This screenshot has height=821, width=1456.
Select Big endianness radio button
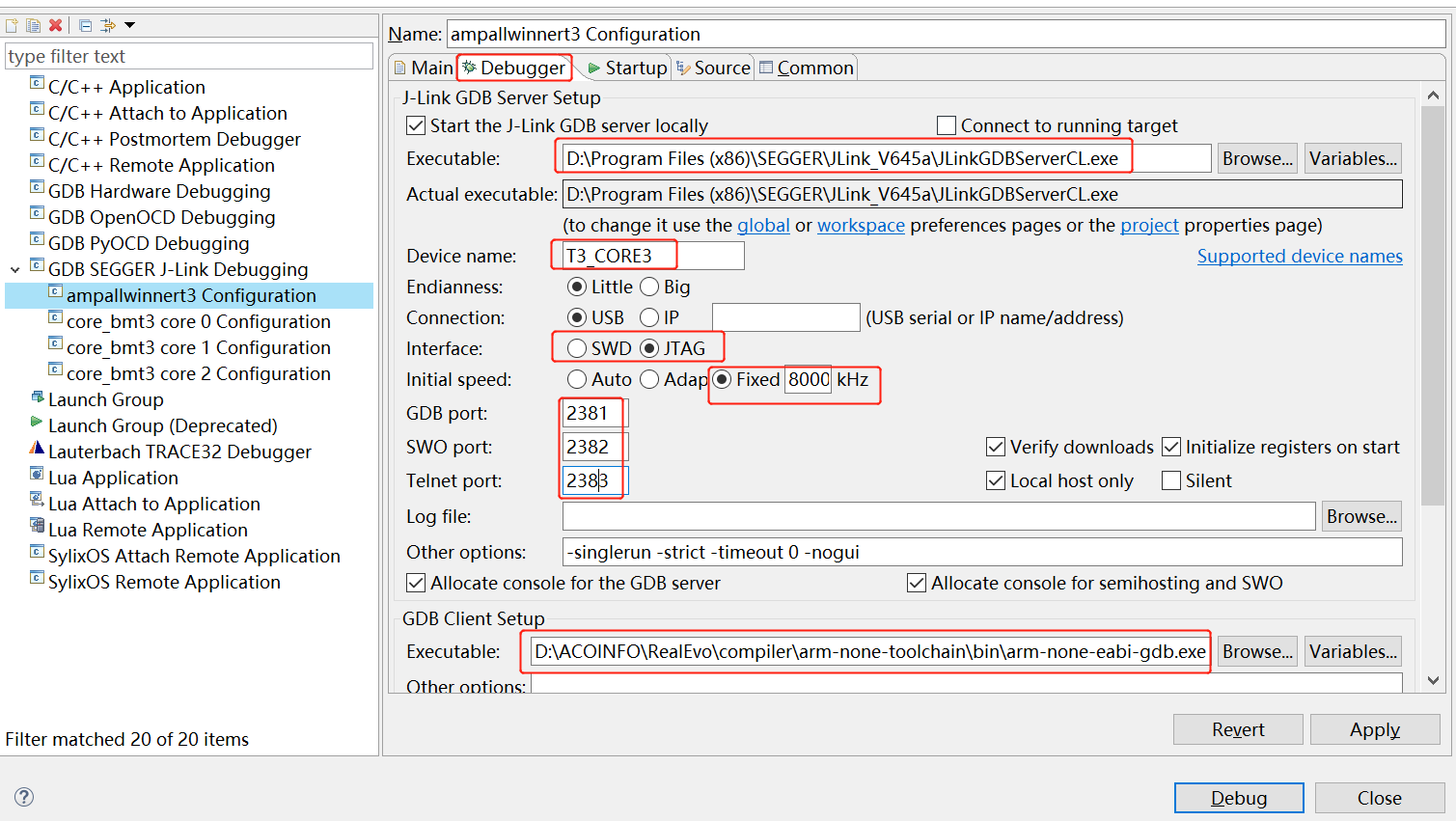(x=649, y=287)
